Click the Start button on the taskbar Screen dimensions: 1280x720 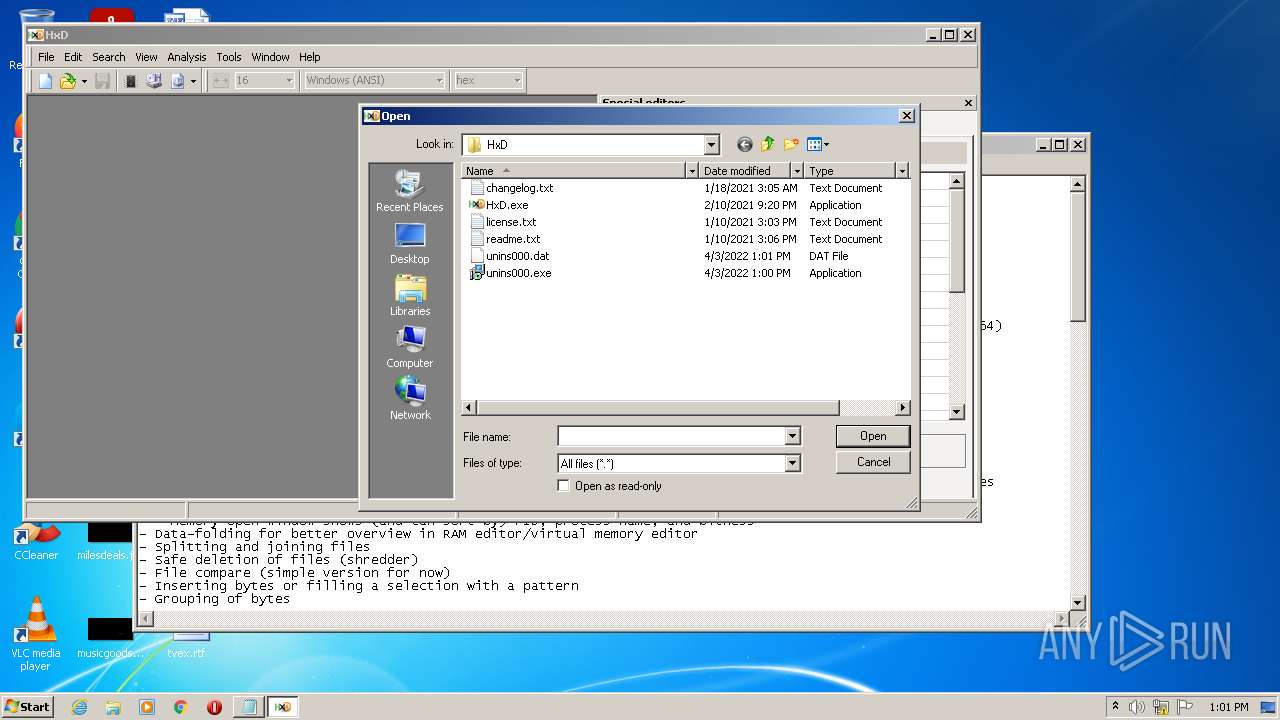tap(27, 706)
